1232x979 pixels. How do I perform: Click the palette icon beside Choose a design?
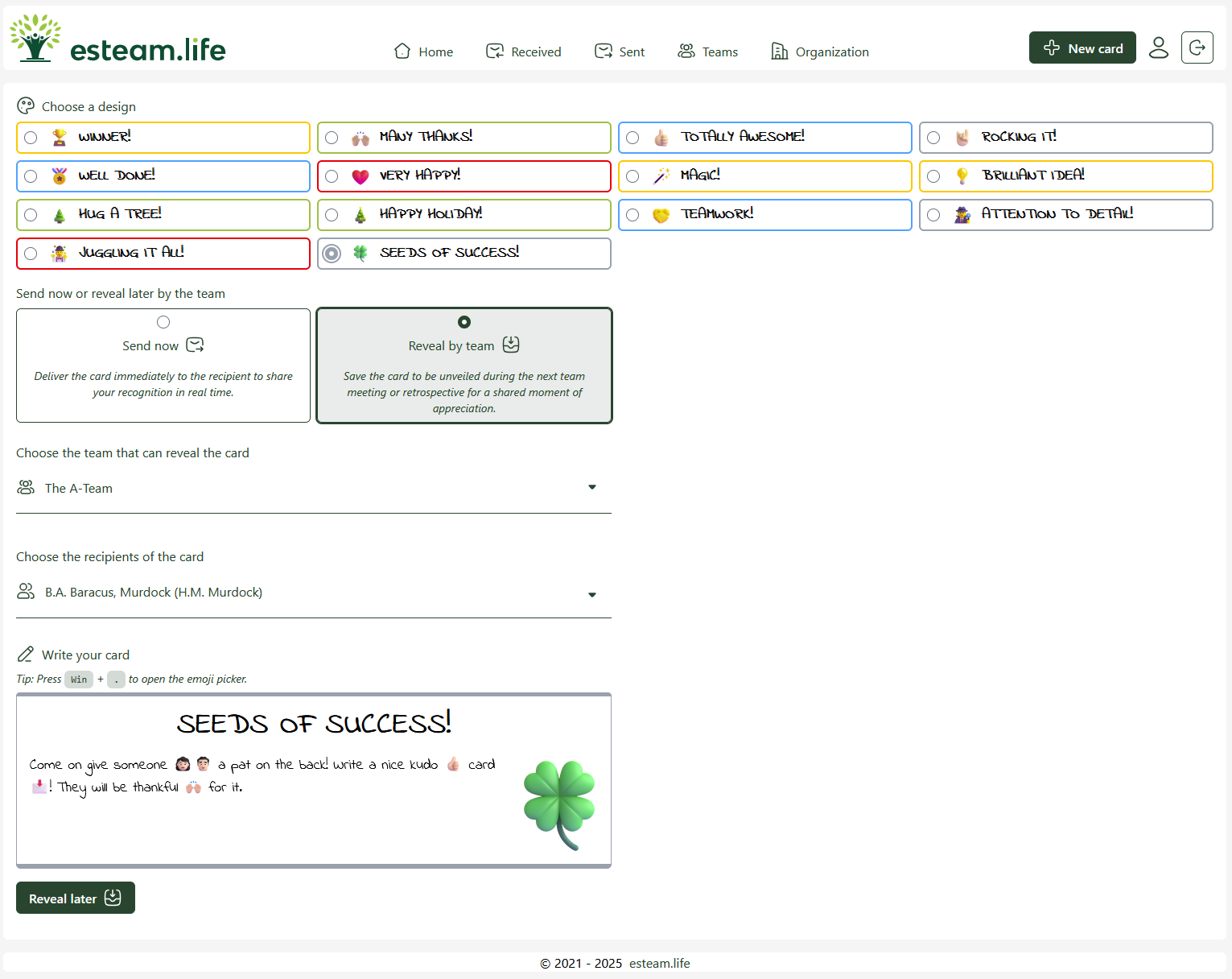(25, 105)
